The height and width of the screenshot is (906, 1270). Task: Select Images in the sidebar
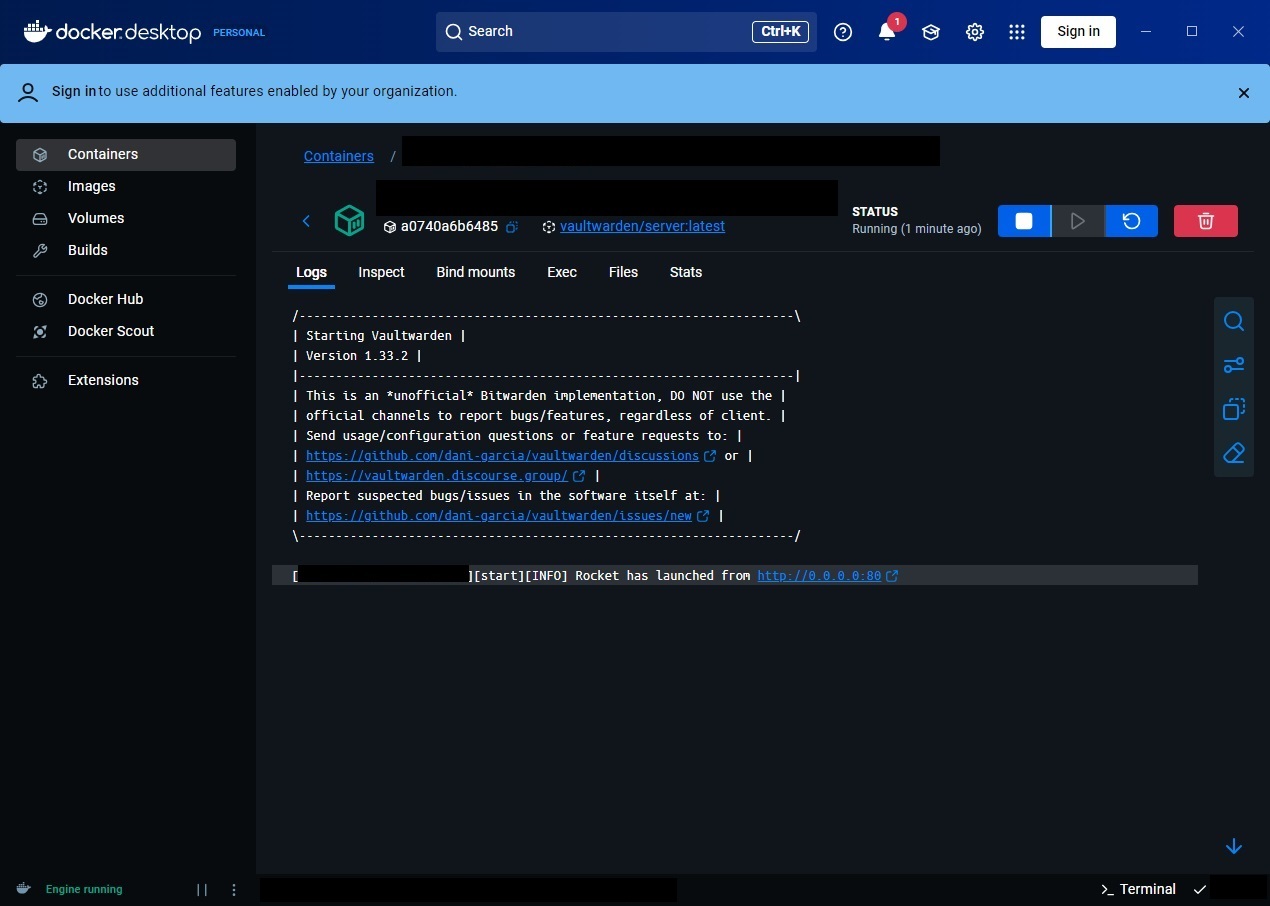pyautogui.click(x=126, y=186)
